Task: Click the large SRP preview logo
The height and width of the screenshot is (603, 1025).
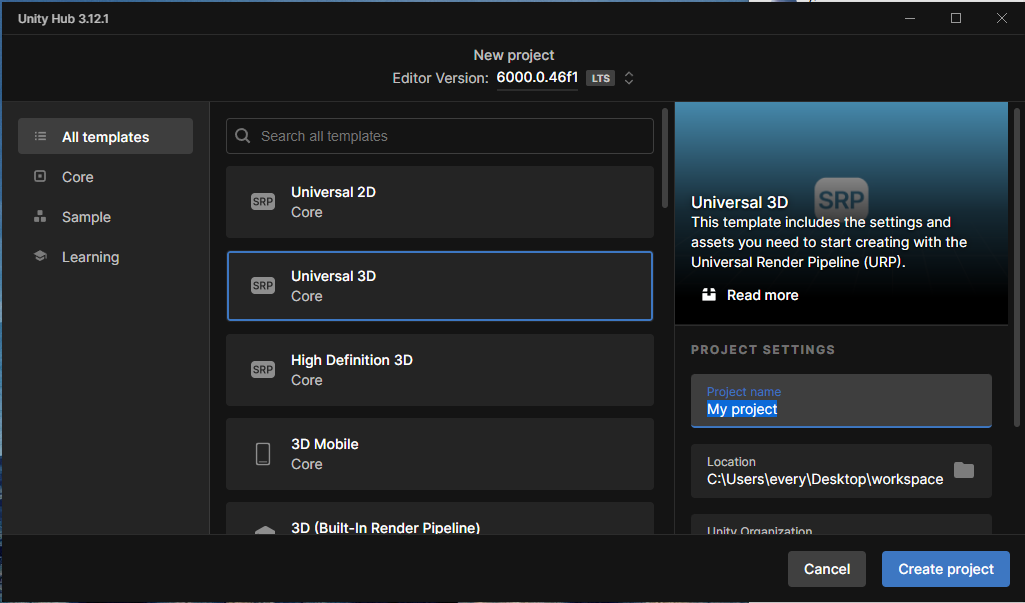Action: click(841, 199)
